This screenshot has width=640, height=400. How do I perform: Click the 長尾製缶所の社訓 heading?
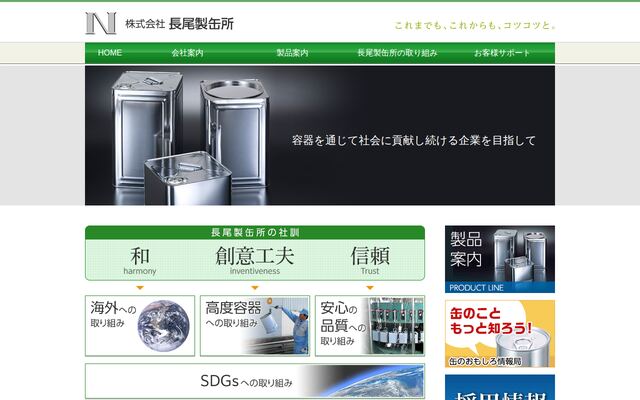tap(255, 233)
